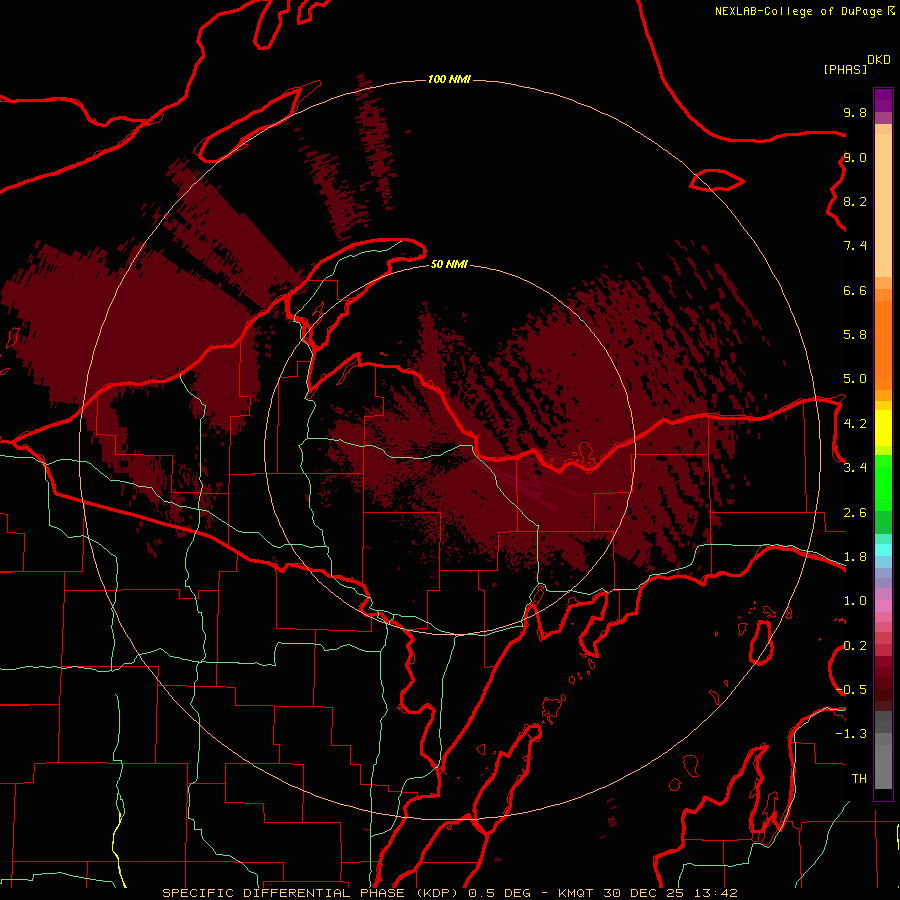This screenshot has width=900, height=900.
Task: Click the 4.2 scale value
Action: [x=855, y=424]
